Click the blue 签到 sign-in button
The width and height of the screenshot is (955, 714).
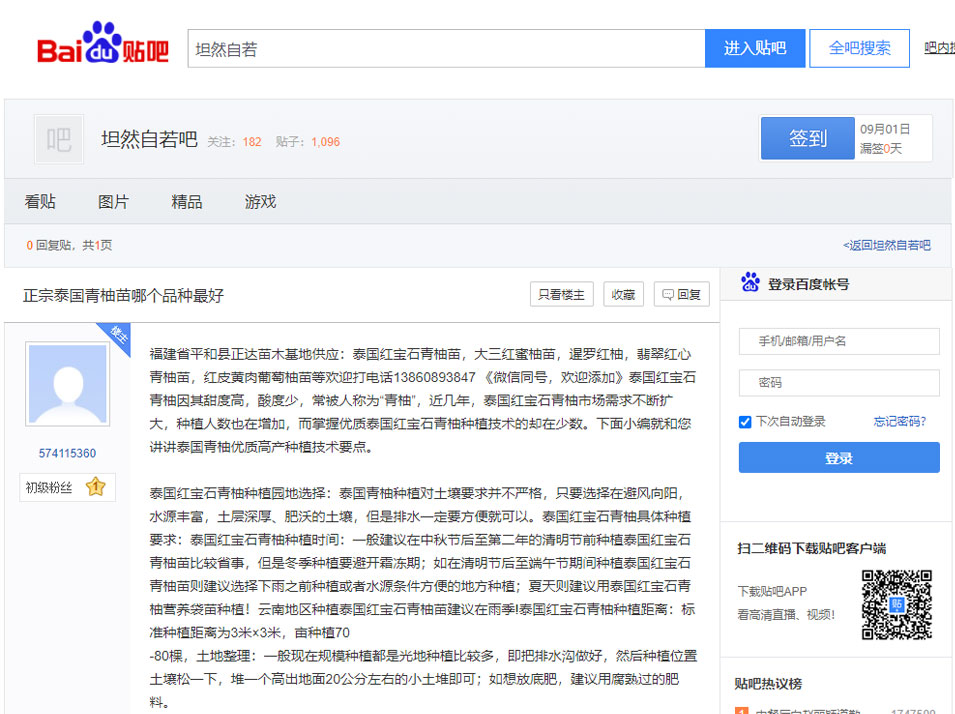pos(808,138)
